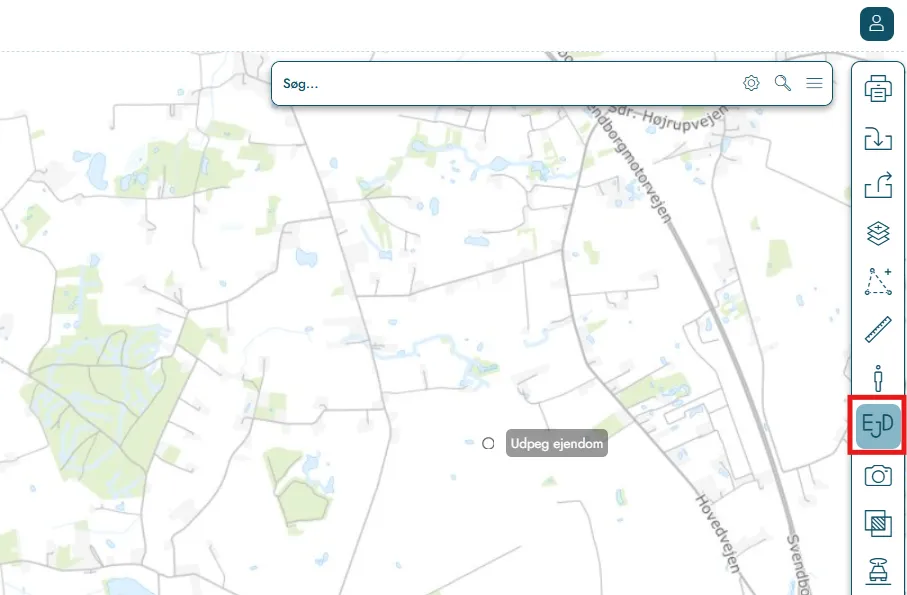This screenshot has height=595, width=907.
Task: Open the import data tool
Action: click(877, 138)
